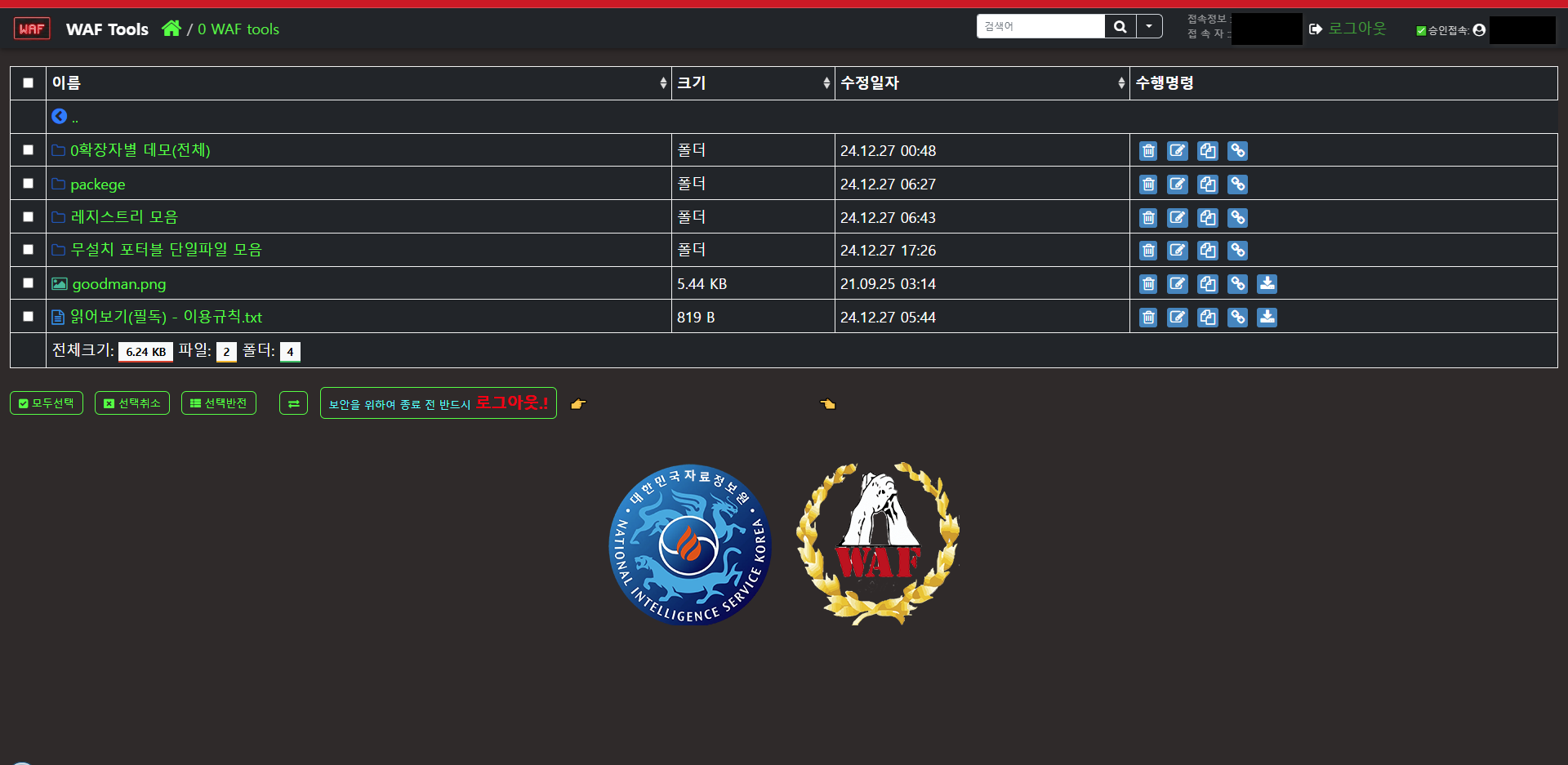Delete the packege folder with trash icon
Image resolution: width=1568 pixels, height=765 pixels.
pos(1148,185)
